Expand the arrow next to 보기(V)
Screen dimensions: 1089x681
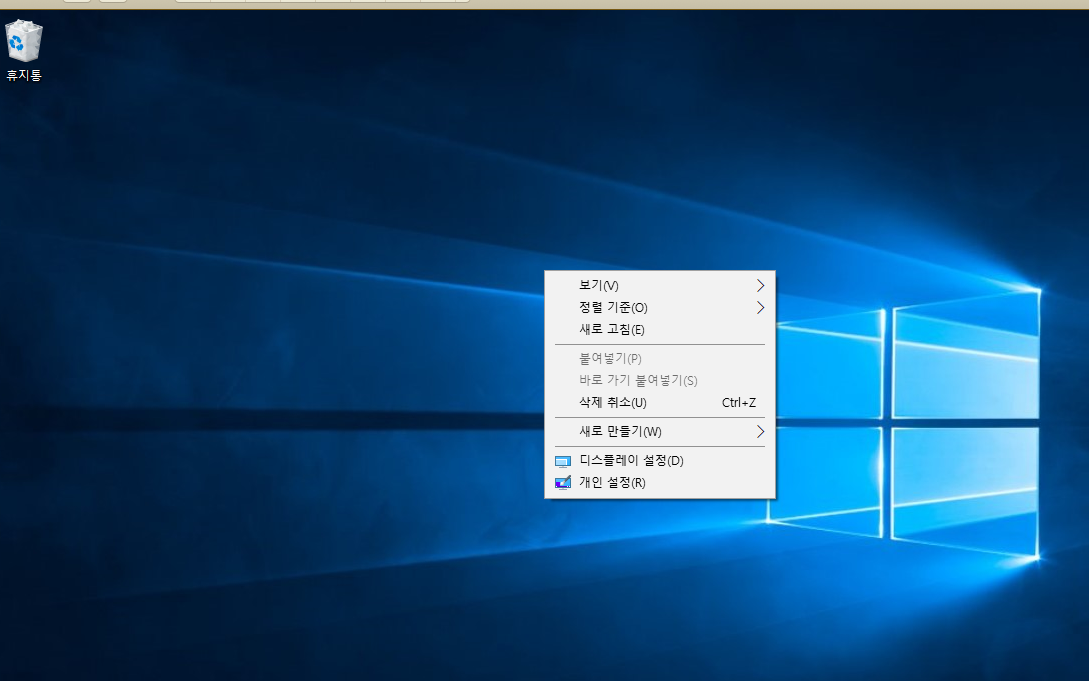point(760,286)
